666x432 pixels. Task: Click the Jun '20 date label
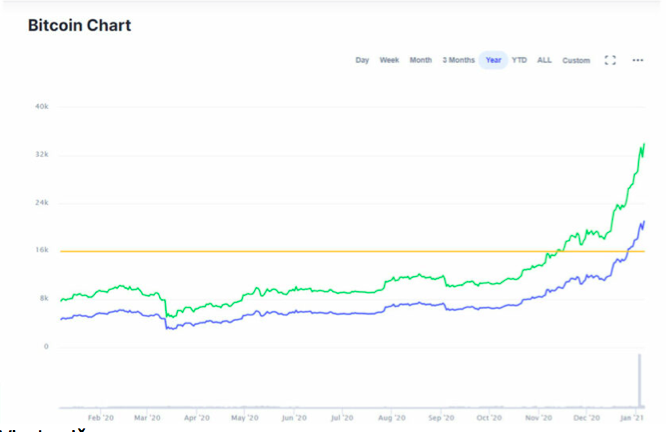pos(294,418)
